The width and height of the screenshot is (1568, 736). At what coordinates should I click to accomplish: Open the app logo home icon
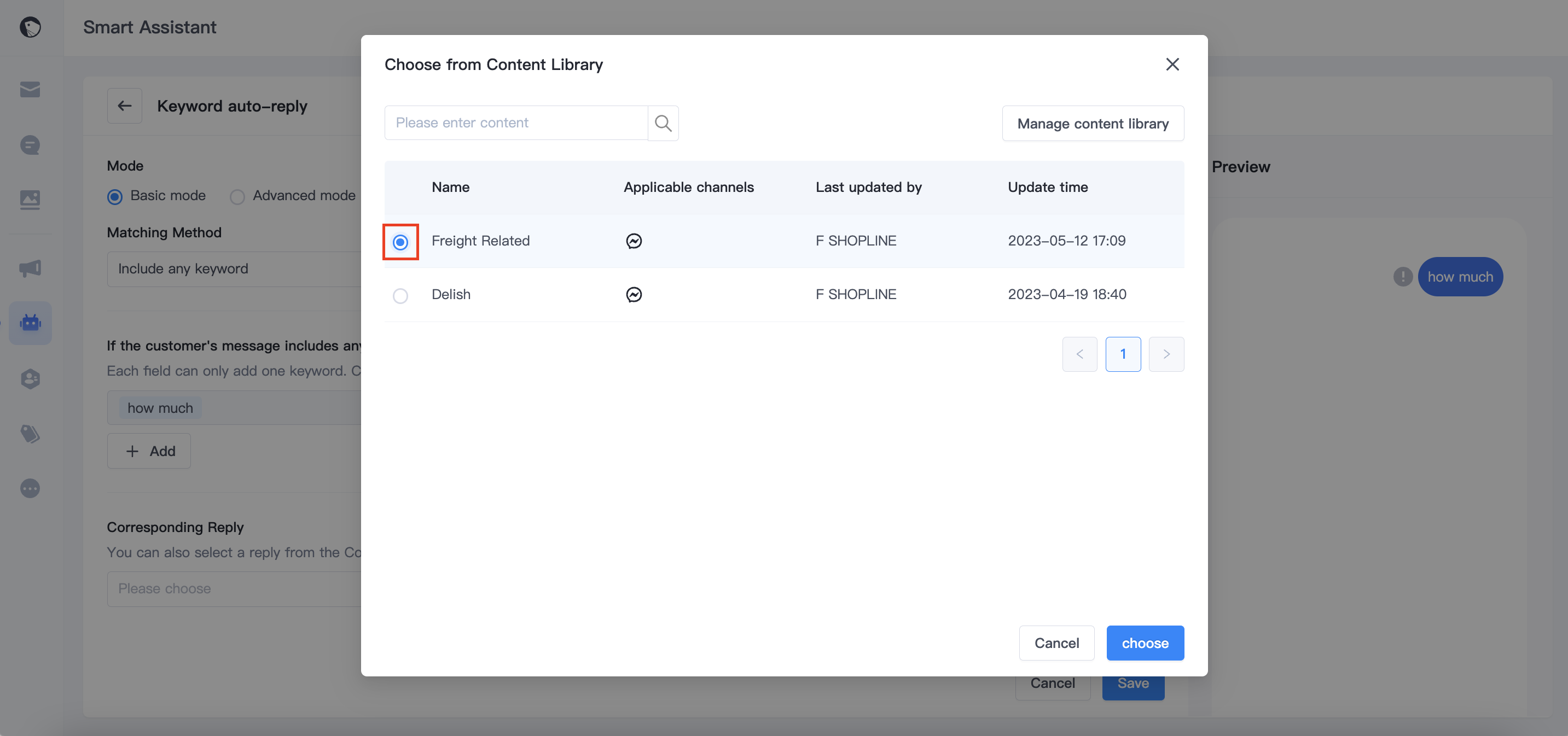click(31, 27)
